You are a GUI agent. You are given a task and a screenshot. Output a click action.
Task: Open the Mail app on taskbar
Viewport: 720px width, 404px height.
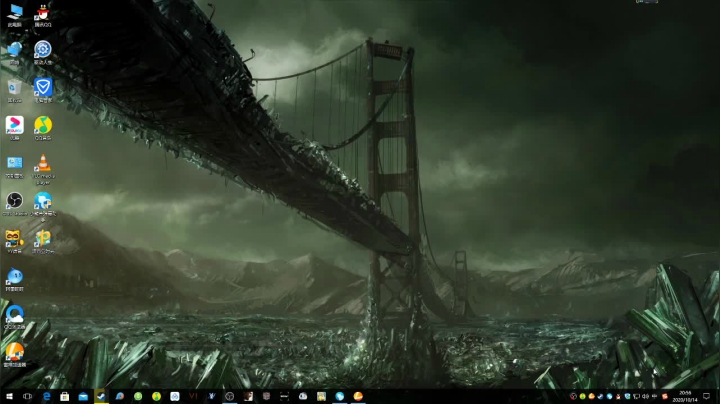(83, 396)
